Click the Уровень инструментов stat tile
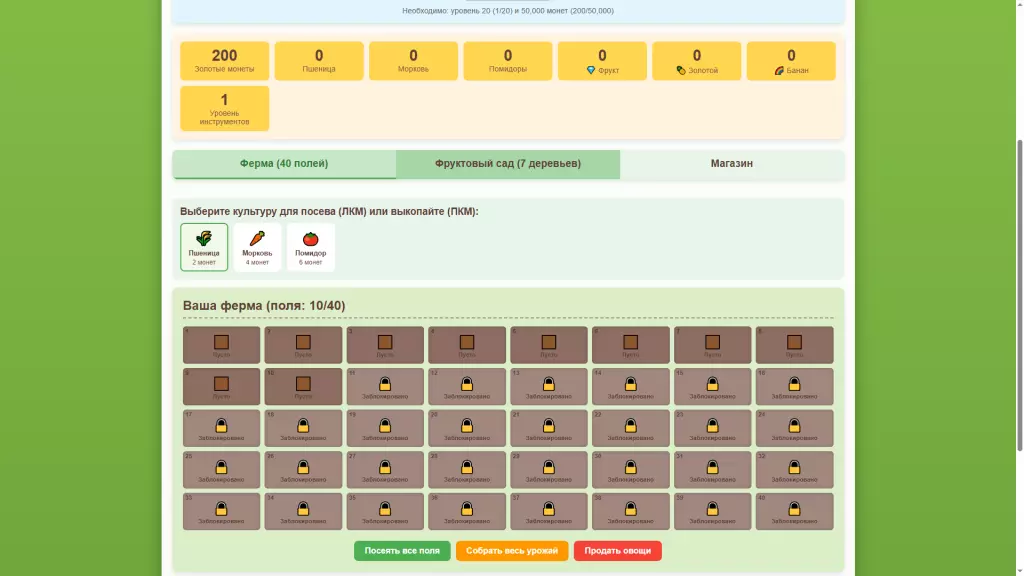The image size is (1024, 576). tap(224, 108)
